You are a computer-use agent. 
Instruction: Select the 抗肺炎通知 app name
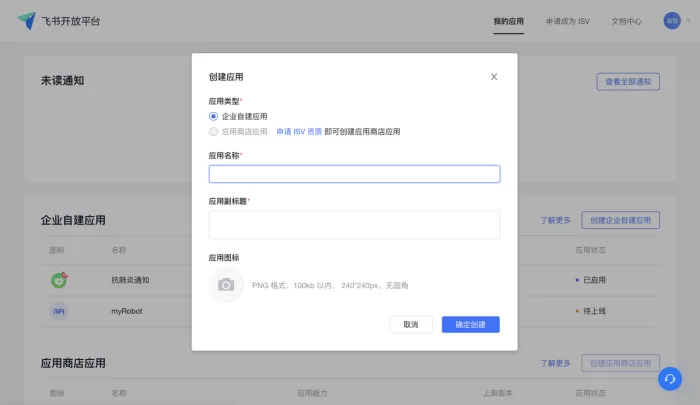130,280
